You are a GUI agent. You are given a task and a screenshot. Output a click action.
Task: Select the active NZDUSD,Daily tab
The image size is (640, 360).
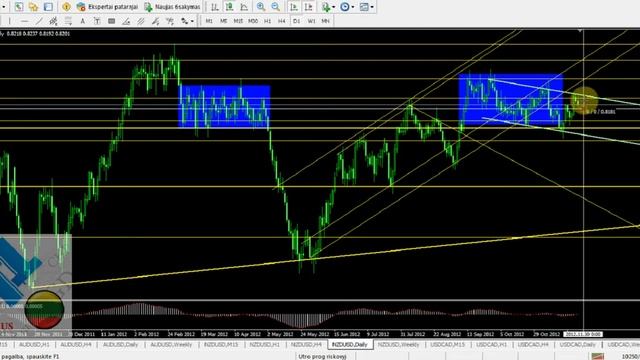pos(350,344)
